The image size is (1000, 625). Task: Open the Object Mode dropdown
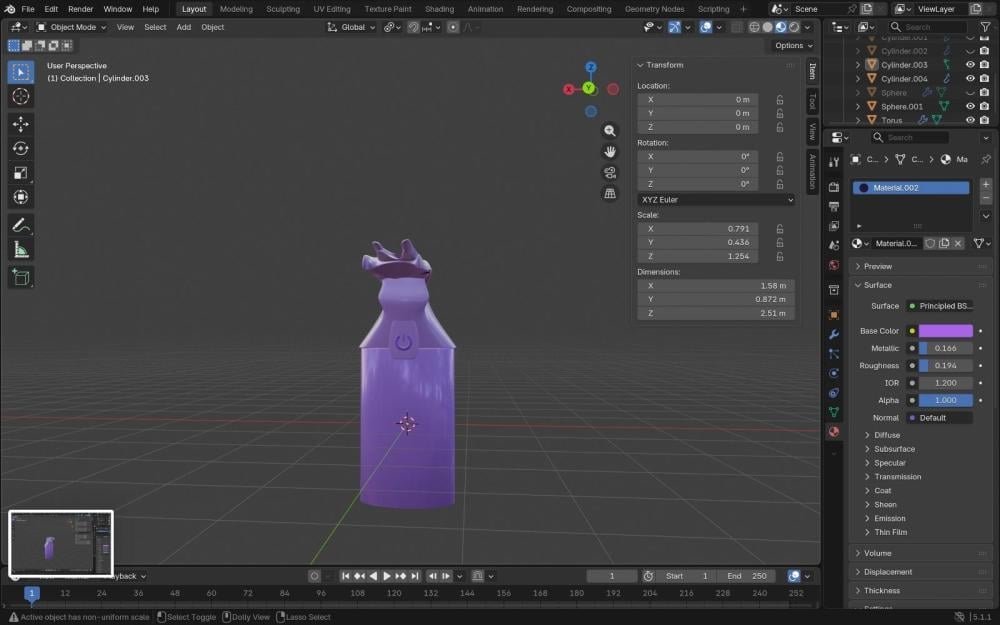71,27
